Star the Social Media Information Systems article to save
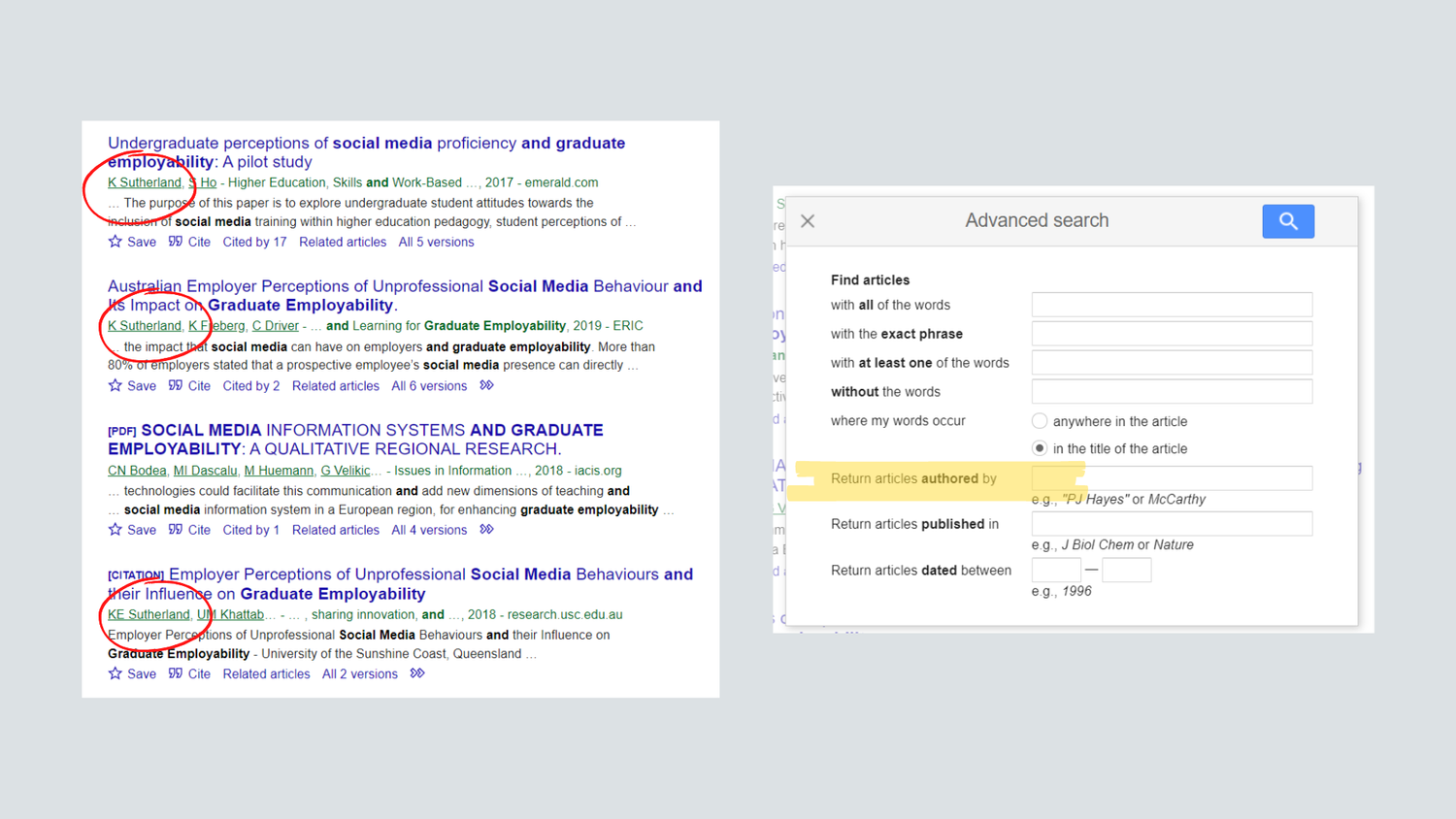Viewport: 1456px width, 819px height. [116, 530]
